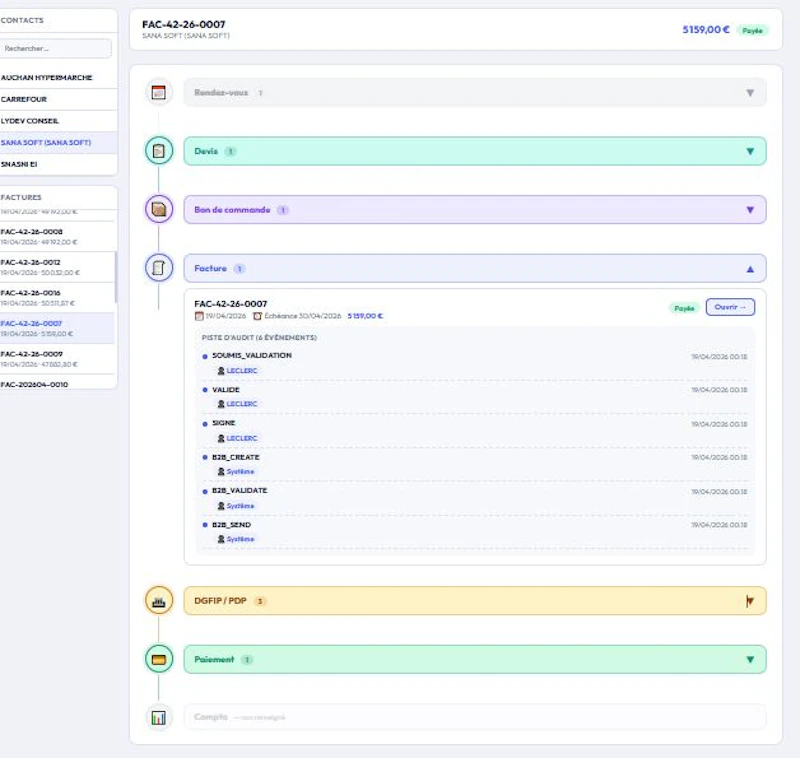This screenshot has width=800, height=758.
Task: Click the user icon under VALIDE event
Action: (x=221, y=404)
